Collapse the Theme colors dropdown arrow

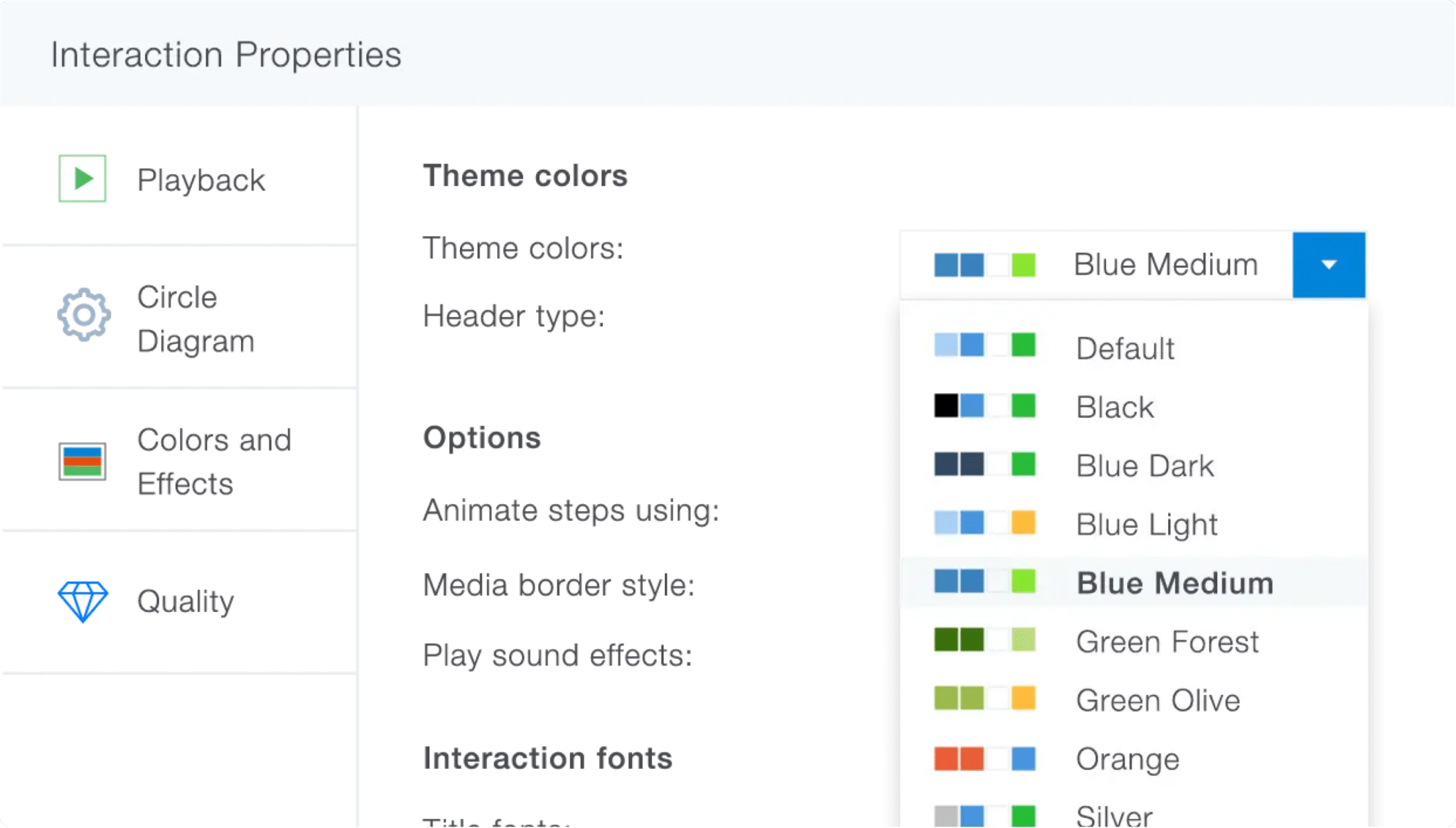(x=1328, y=264)
